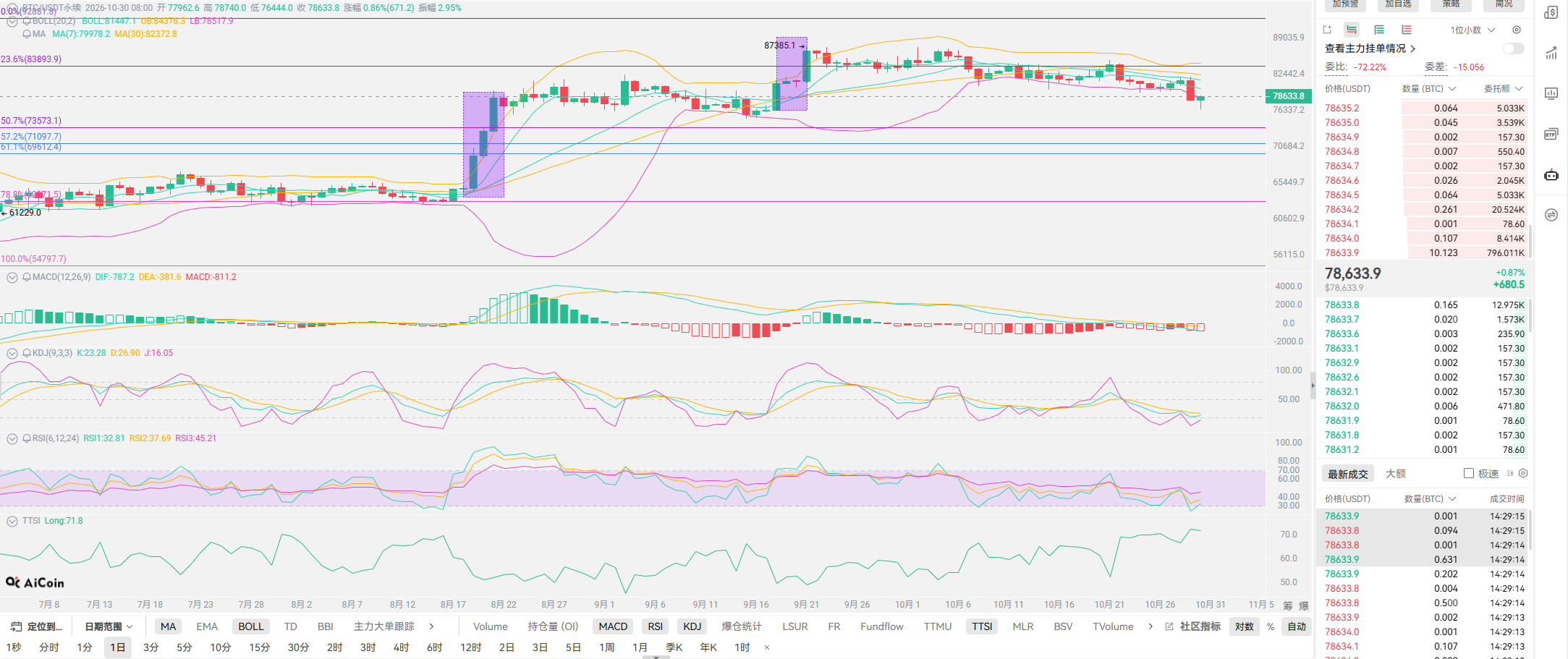Open the 1位小数 decimal precision dropdown
Screen dimensions: 1568x659
coord(1472,30)
